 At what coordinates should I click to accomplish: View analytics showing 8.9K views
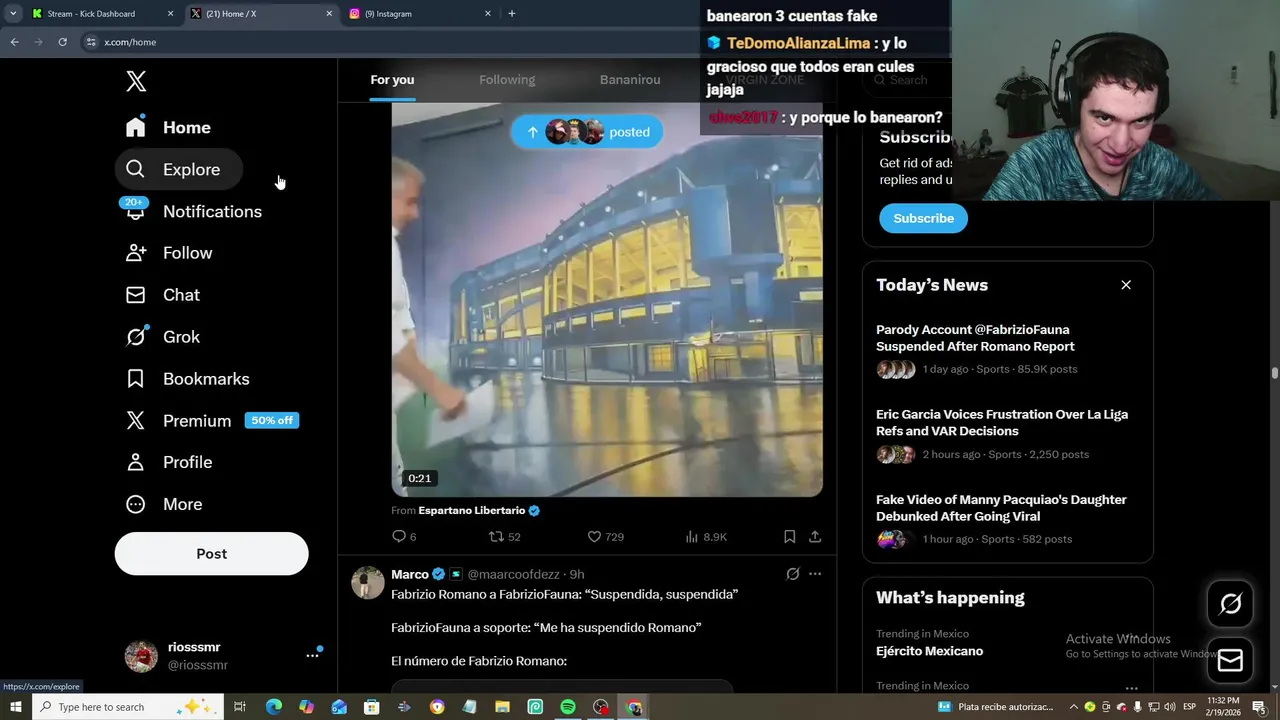pyautogui.click(x=706, y=537)
